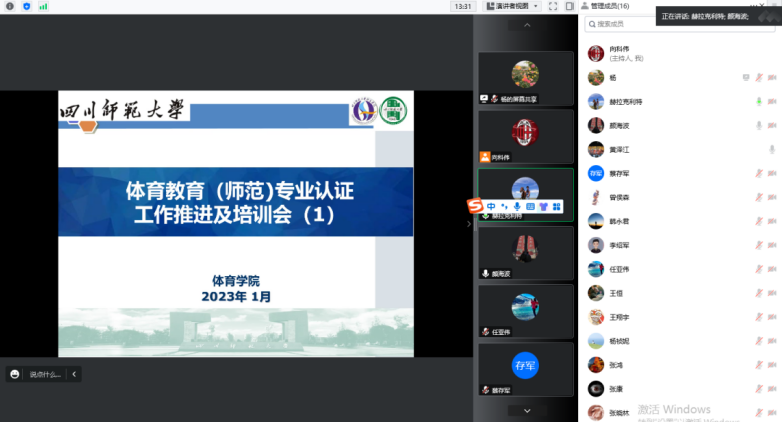
Task: Click microphone icon in 李绍军 row
Action: 759,245
